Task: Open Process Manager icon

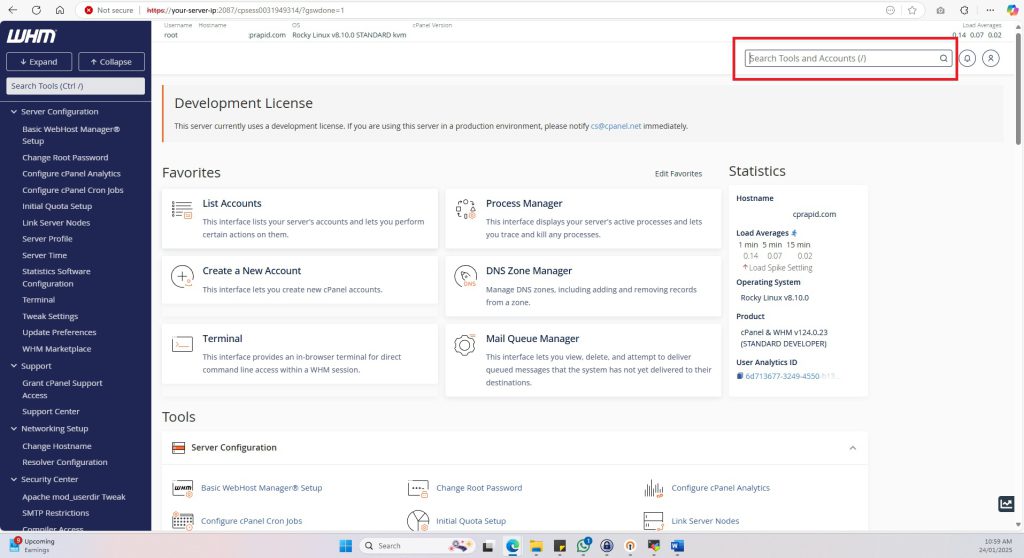Action: [x=465, y=210]
